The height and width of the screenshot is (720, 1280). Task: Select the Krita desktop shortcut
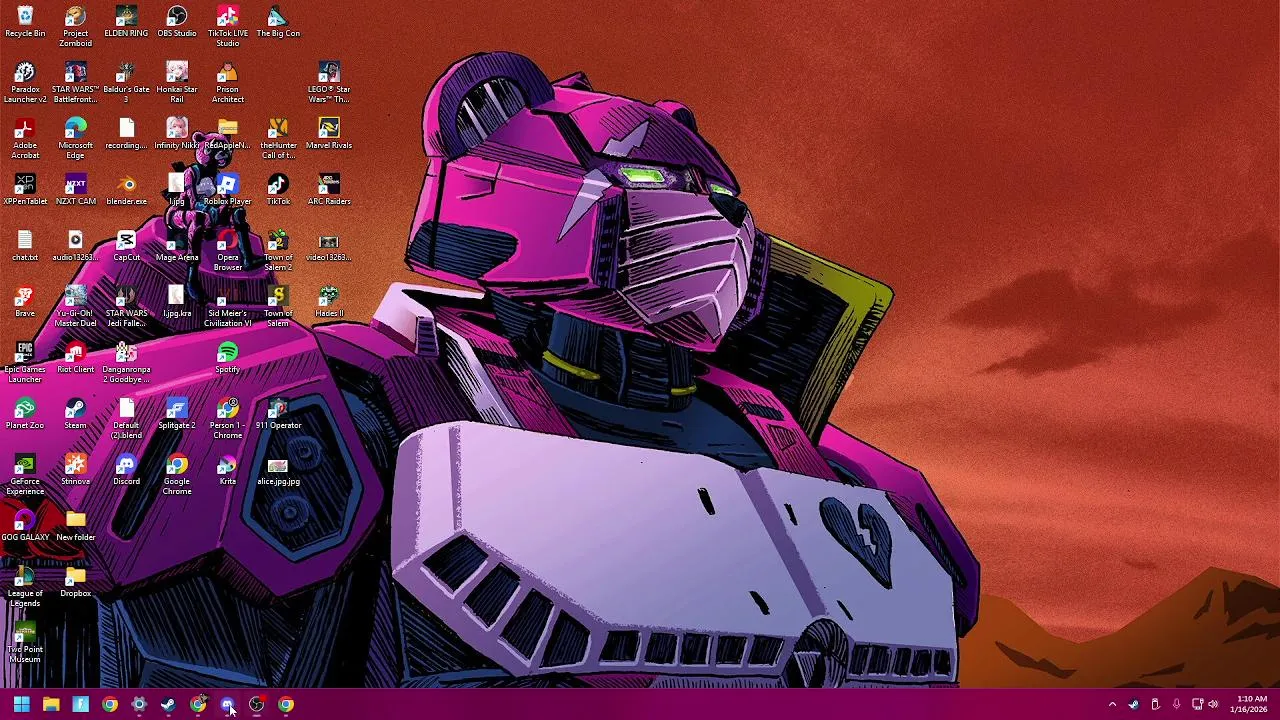pos(228,470)
